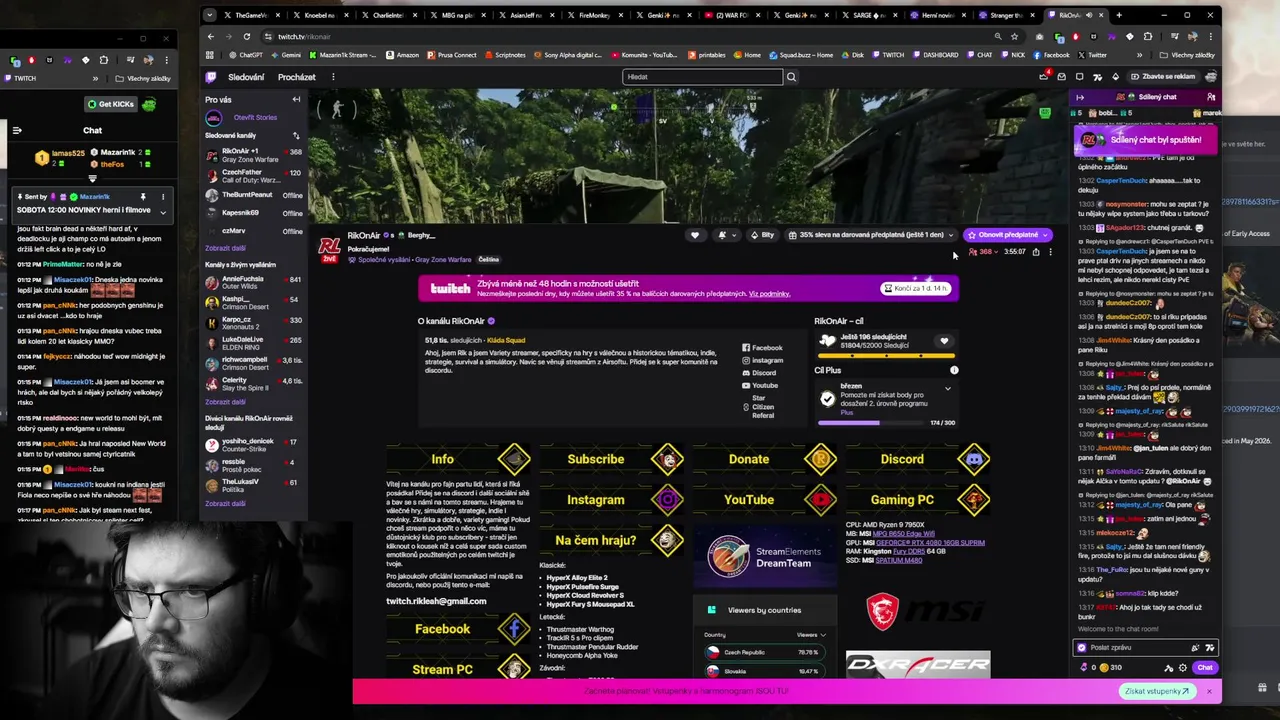This screenshot has height=720, width=1280.
Task: Open AnnieFuchsia channel in sidebar
Action: pos(254,282)
